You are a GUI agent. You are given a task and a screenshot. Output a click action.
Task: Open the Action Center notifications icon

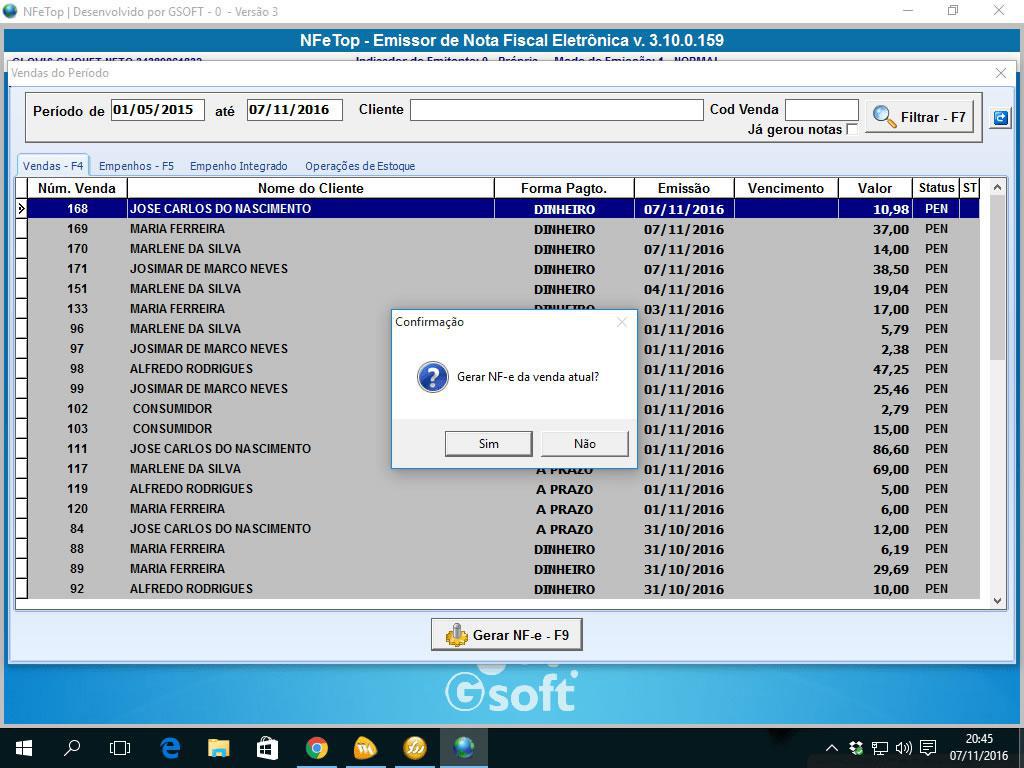[927, 748]
